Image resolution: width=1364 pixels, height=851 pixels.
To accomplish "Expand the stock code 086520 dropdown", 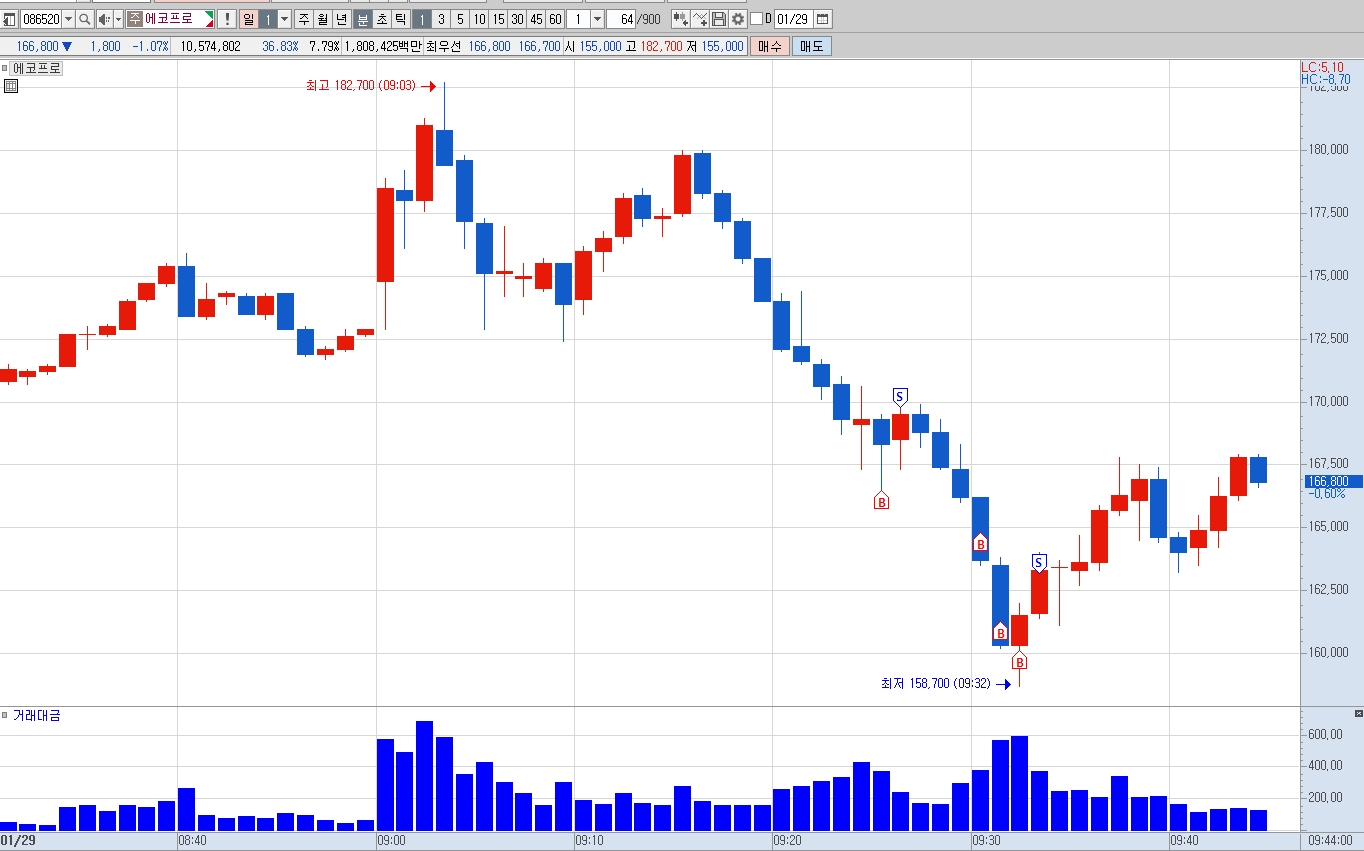I will tap(68, 19).
